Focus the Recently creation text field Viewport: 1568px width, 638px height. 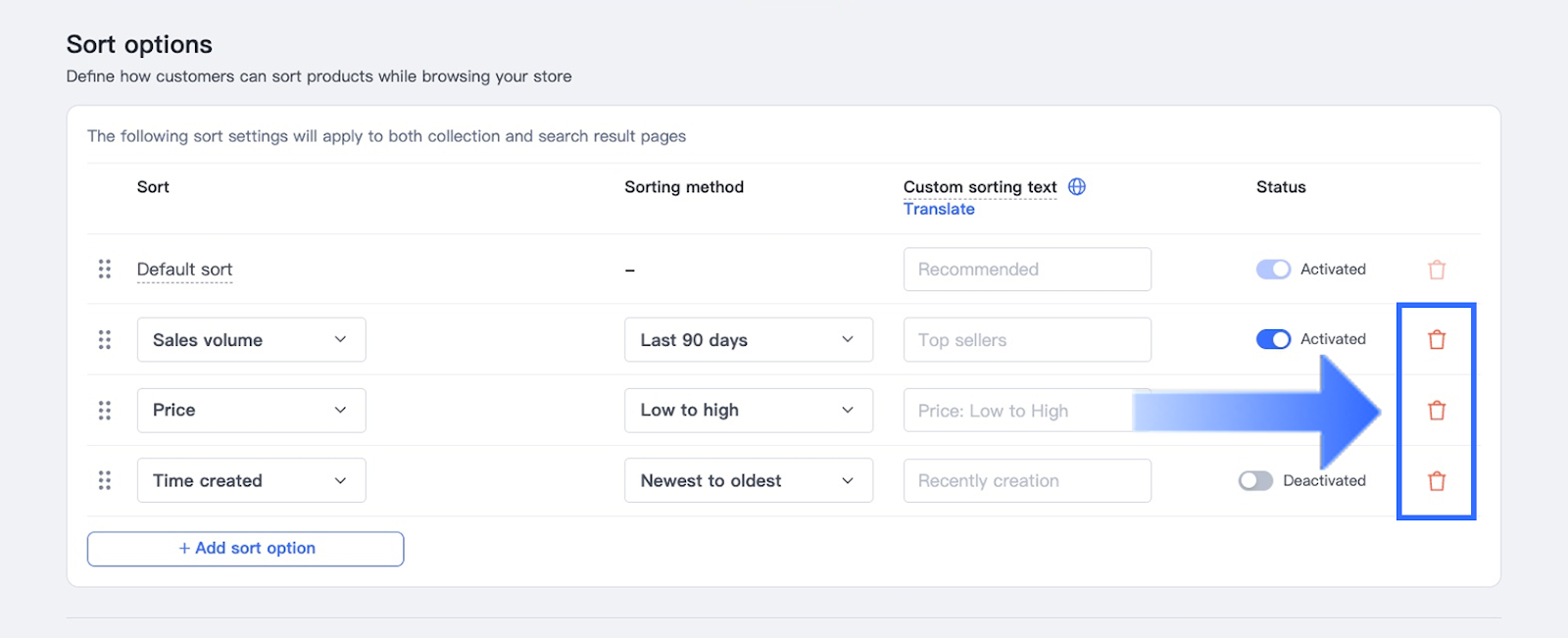coord(1027,481)
